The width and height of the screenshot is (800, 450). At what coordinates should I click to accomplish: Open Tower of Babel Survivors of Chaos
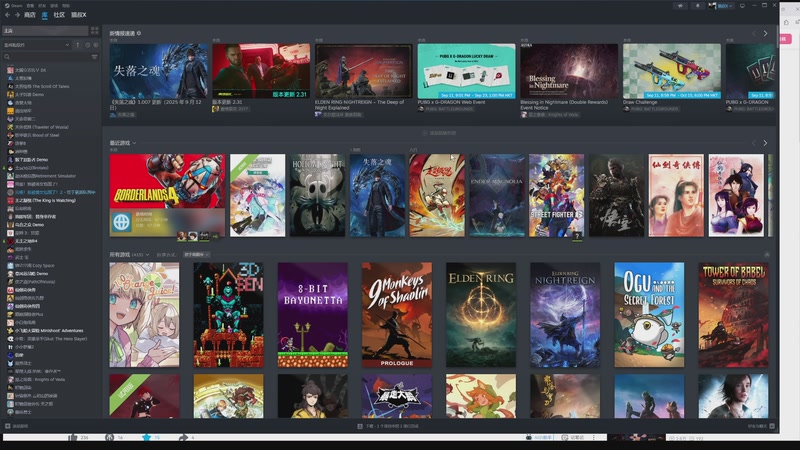(734, 315)
